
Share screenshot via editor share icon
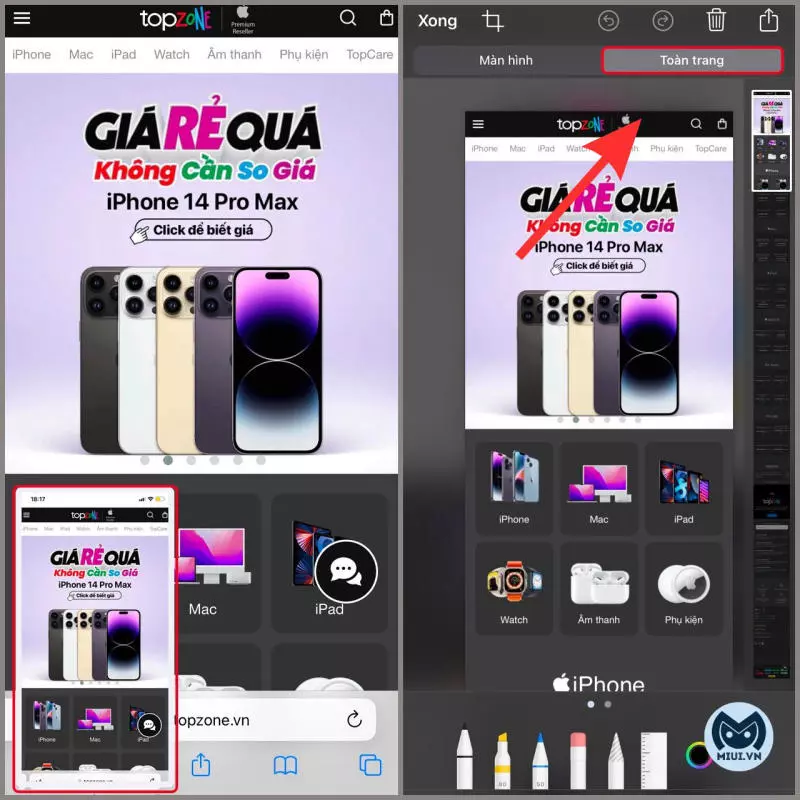pyautogui.click(x=769, y=20)
